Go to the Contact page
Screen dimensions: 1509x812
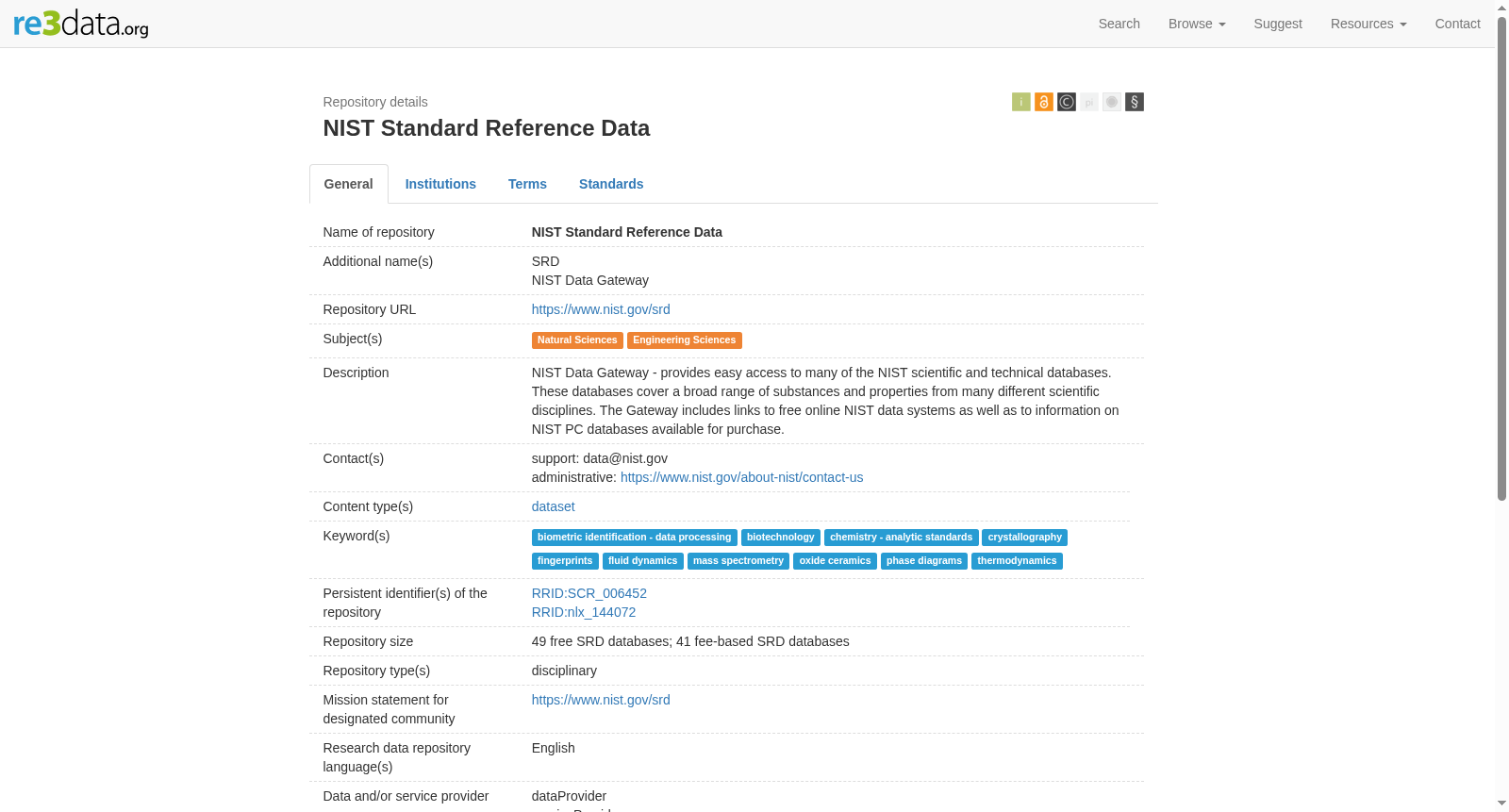pyautogui.click(x=1457, y=24)
